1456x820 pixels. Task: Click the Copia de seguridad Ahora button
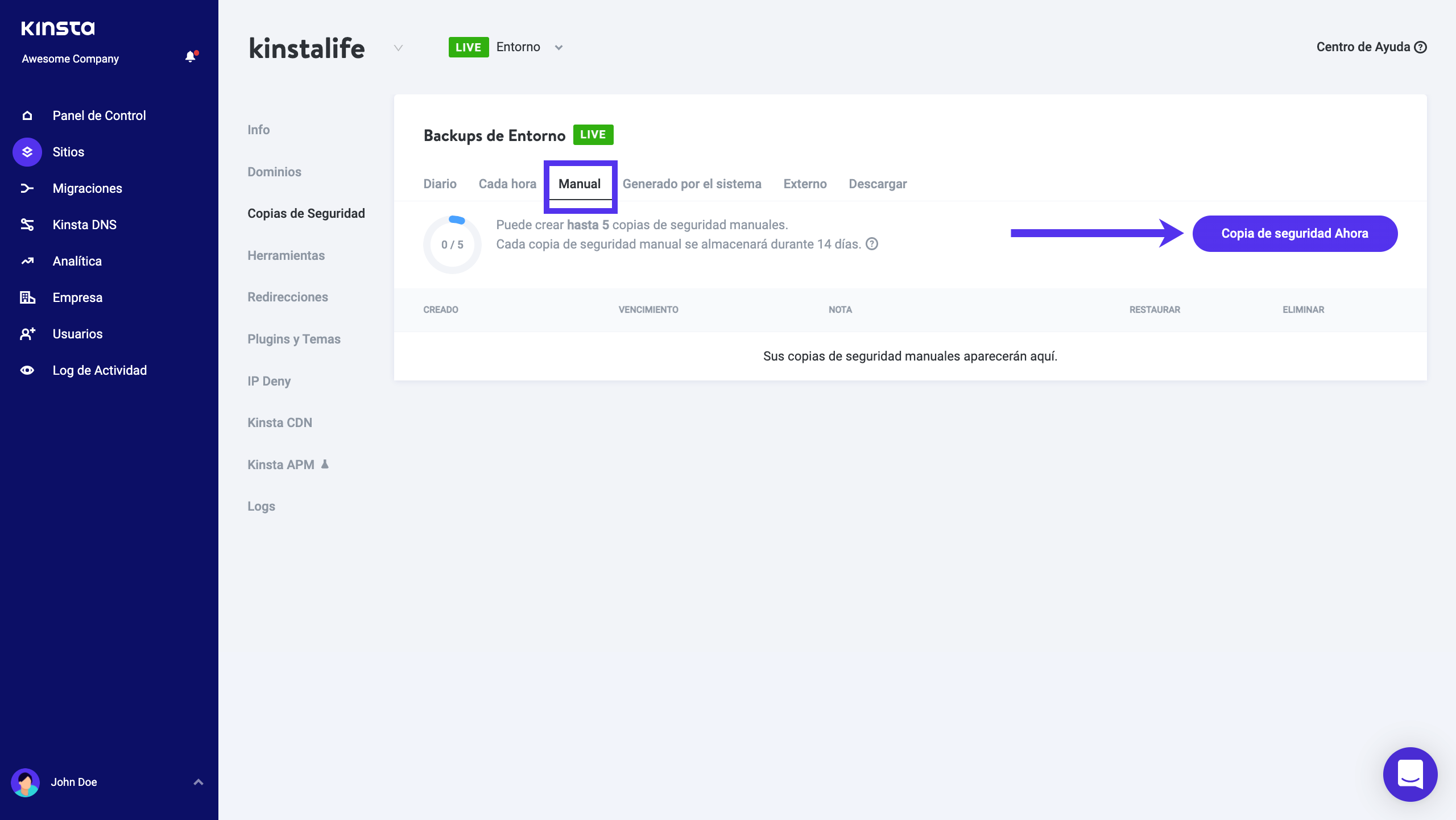(x=1294, y=234)
